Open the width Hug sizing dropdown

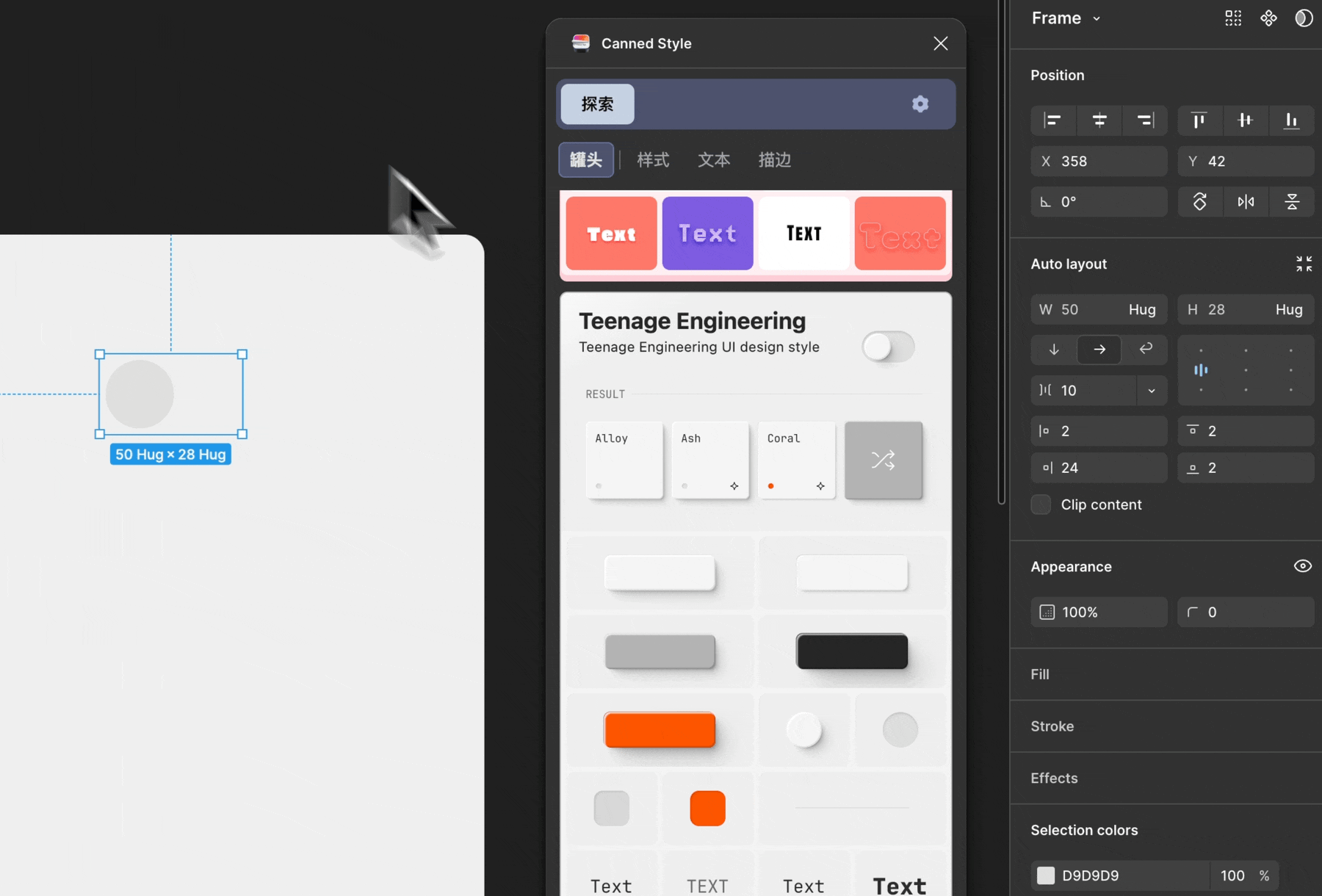[x=1141, y=310]
